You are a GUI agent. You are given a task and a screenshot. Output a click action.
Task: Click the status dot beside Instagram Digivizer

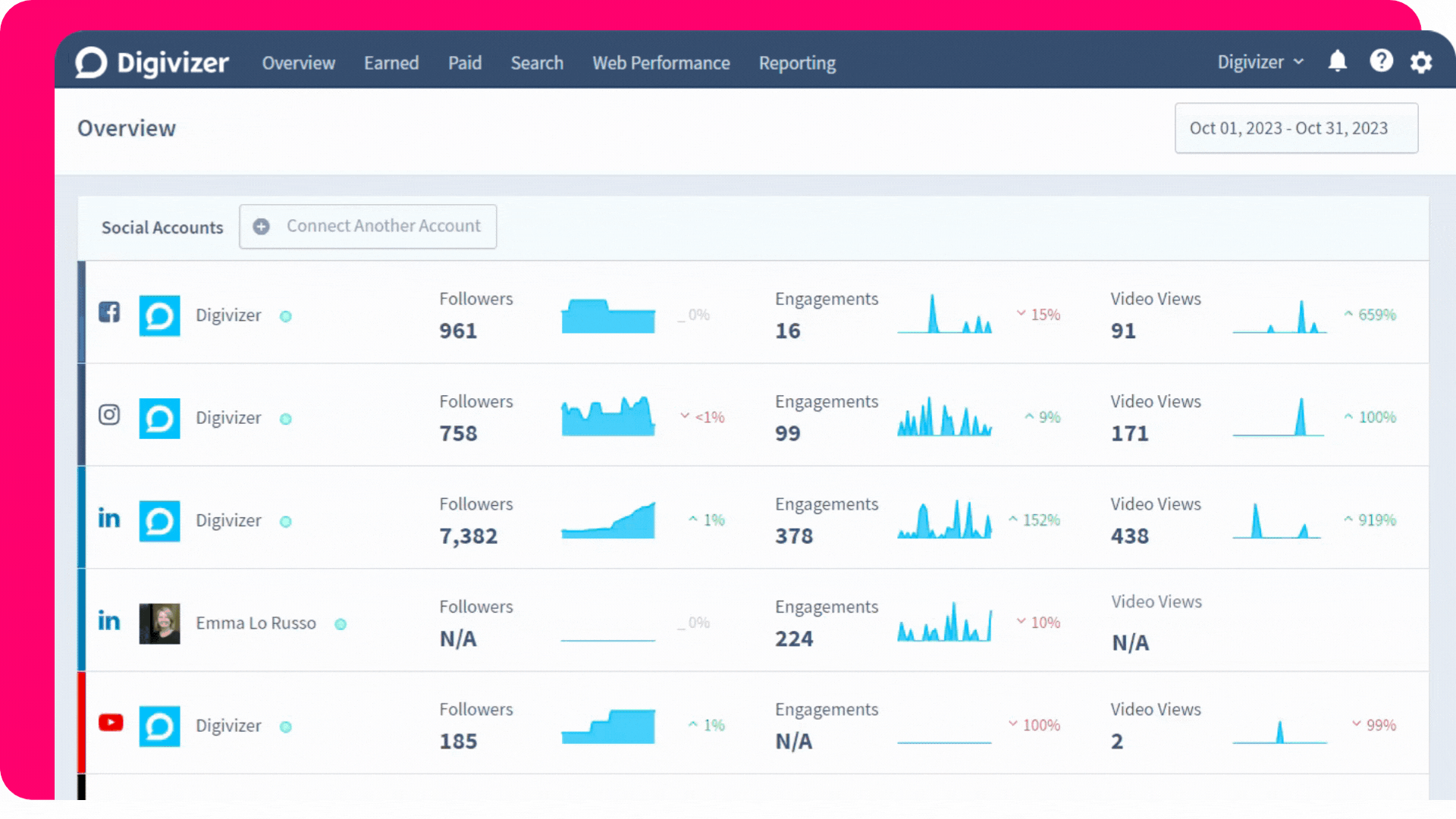(x=286, y=419)
